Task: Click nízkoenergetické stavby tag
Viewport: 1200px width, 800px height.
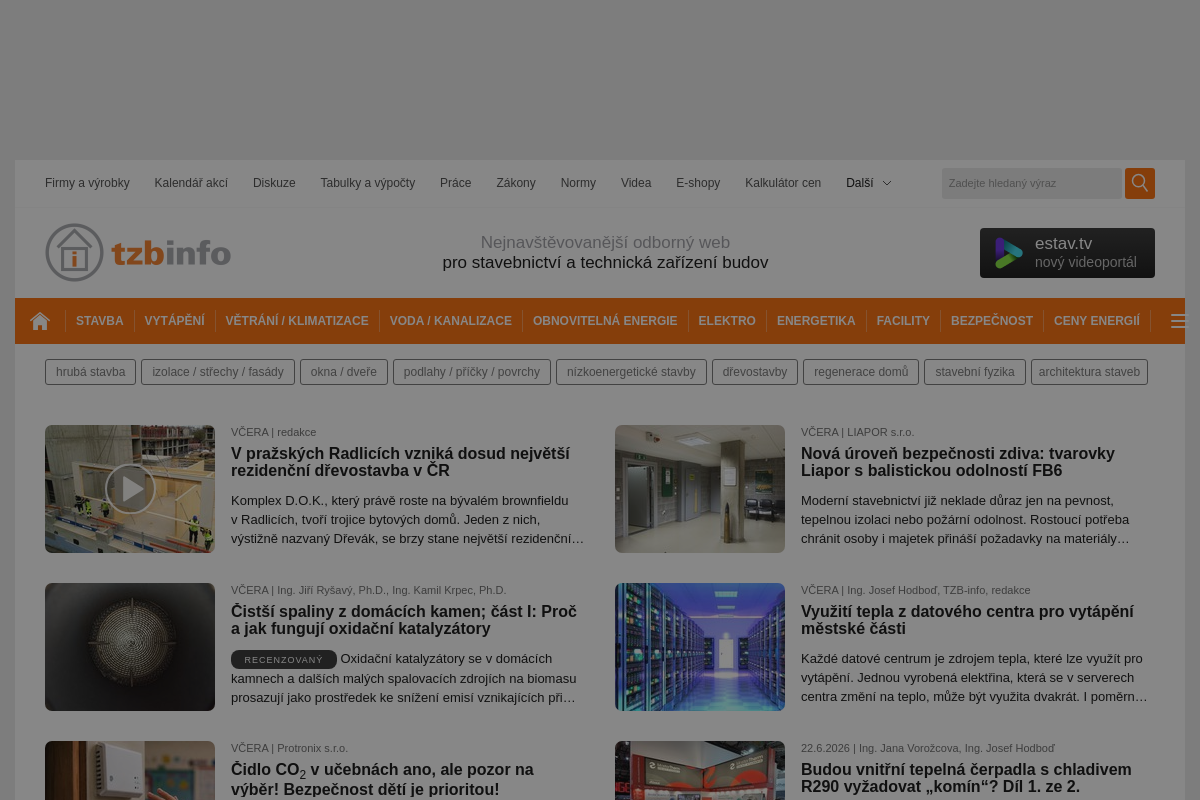Action: point(631,372)
